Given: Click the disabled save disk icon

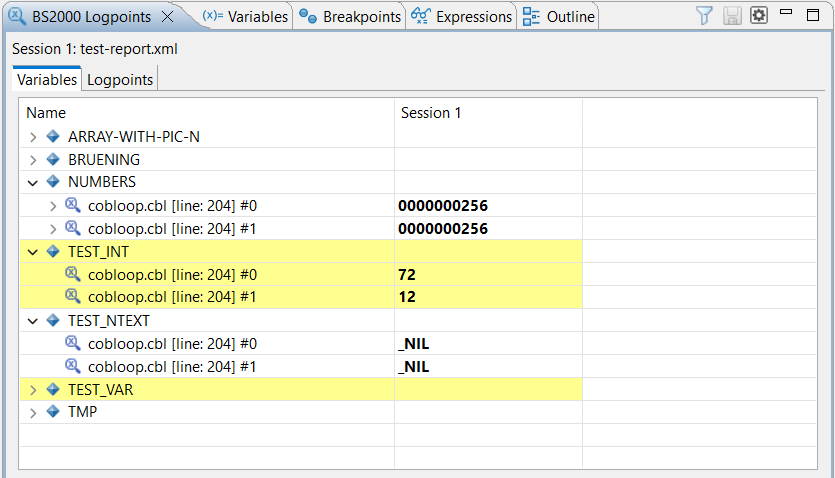Looking at the screenshot, I should (x=732, y=16).
